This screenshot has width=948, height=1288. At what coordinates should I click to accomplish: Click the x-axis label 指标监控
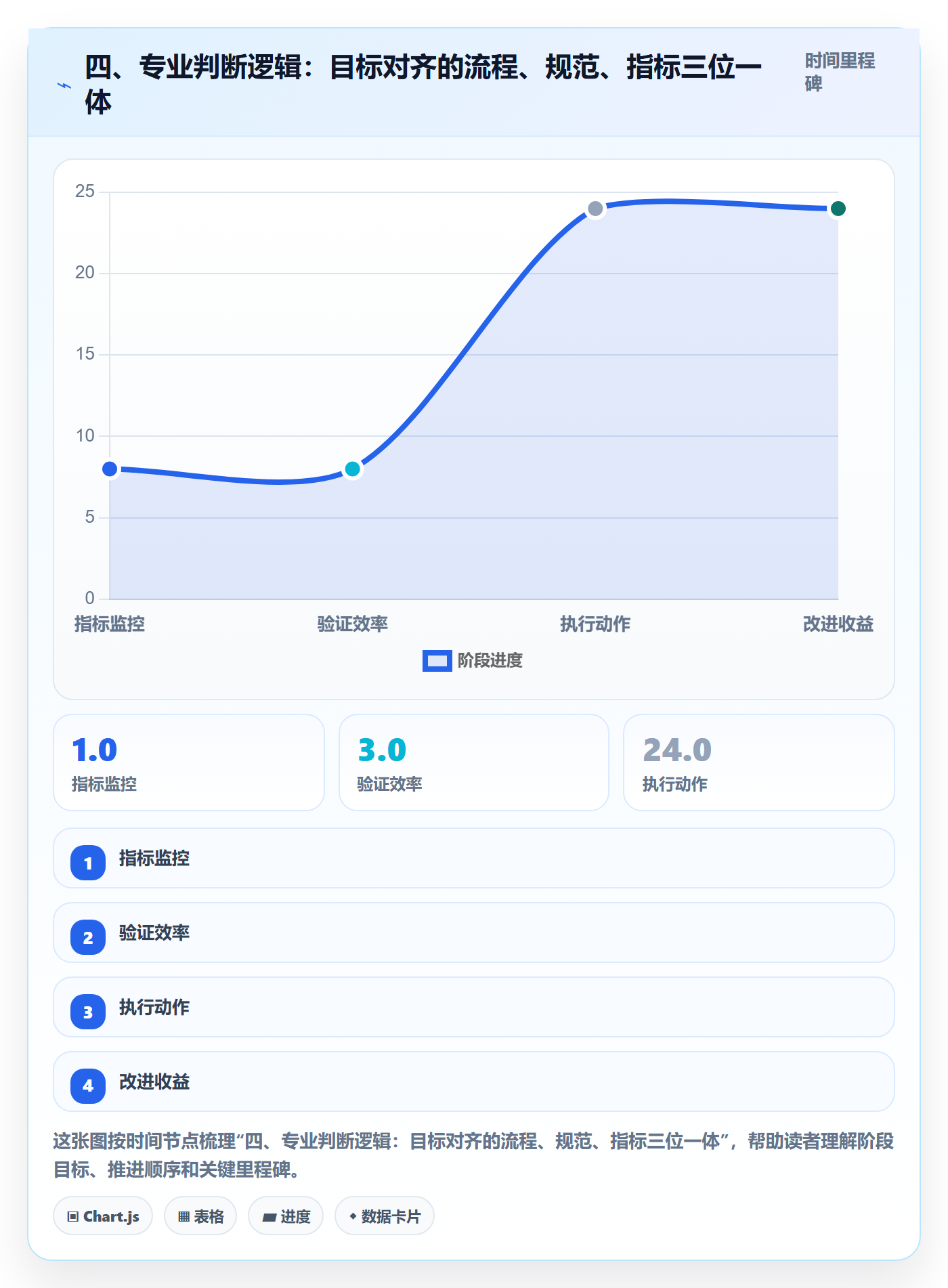click(x=110, y=624)
